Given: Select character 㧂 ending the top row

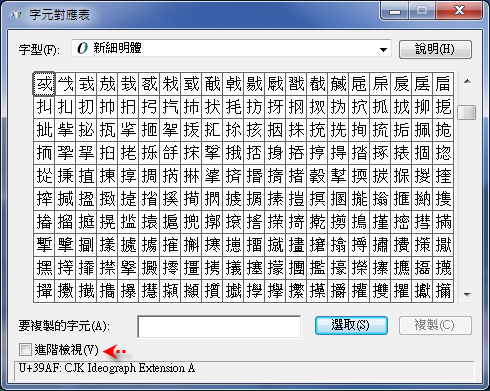Looking at the screenshot, I should 443,84.
